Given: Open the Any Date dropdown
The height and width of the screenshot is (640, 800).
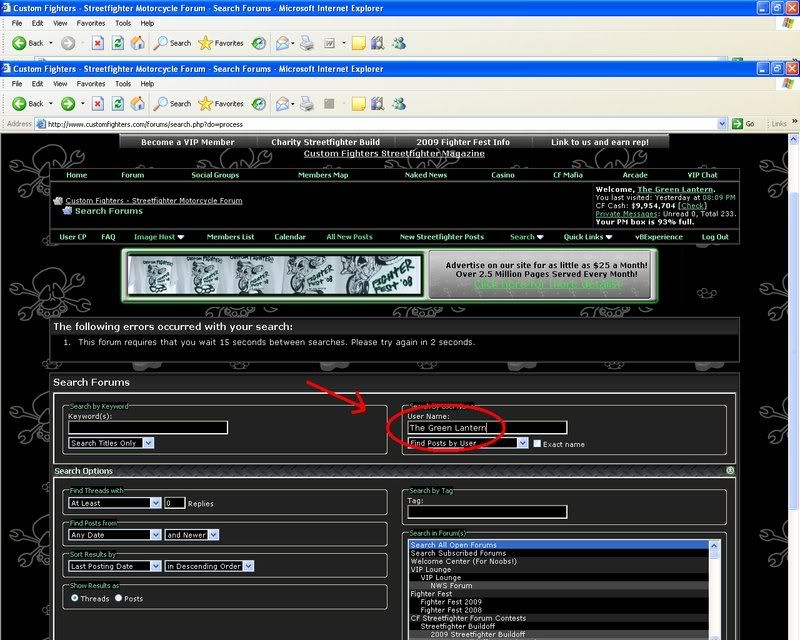Looking at the screenshot, I should 115,535.
